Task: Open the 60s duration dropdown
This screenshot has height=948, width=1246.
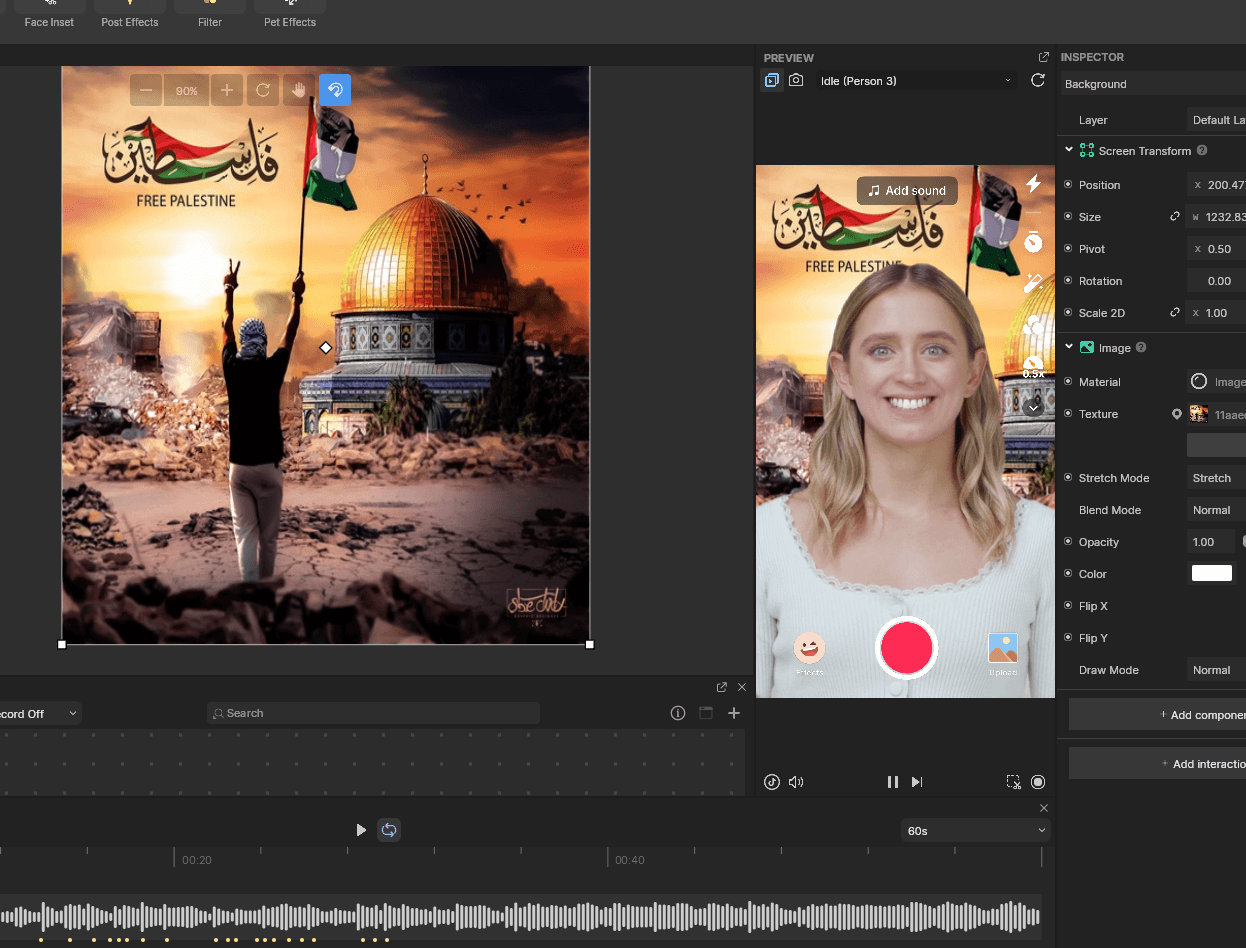Action: pos(975,830)
